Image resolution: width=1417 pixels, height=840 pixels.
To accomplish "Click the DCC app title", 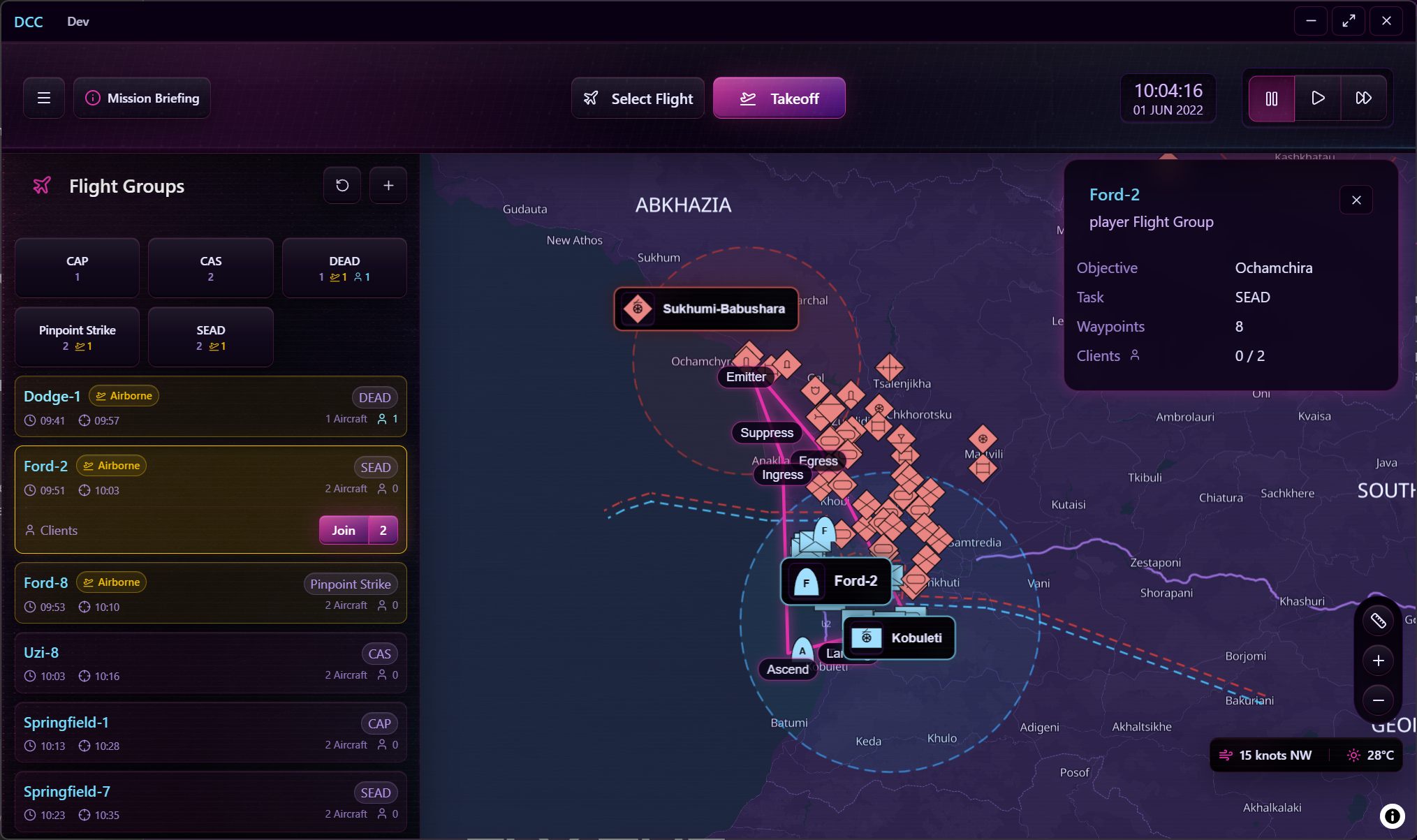I will pyautogui.click(x=29, y=22).
